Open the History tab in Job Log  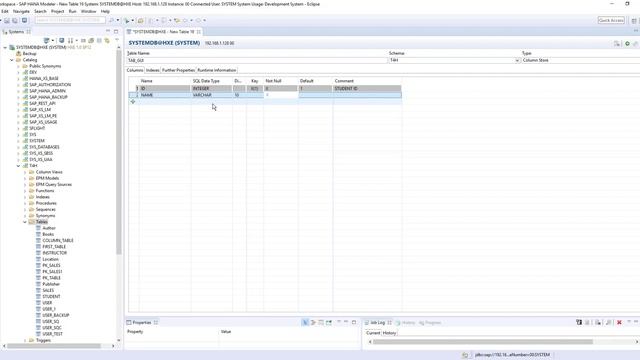click(x=389, y=333)
